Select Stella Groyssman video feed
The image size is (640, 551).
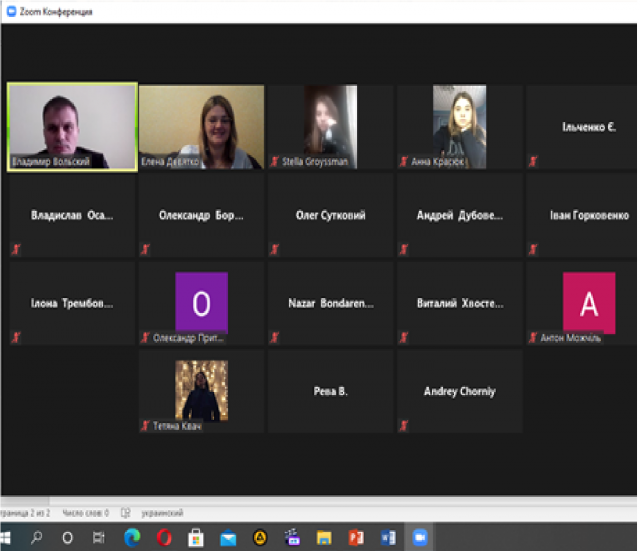331,127
